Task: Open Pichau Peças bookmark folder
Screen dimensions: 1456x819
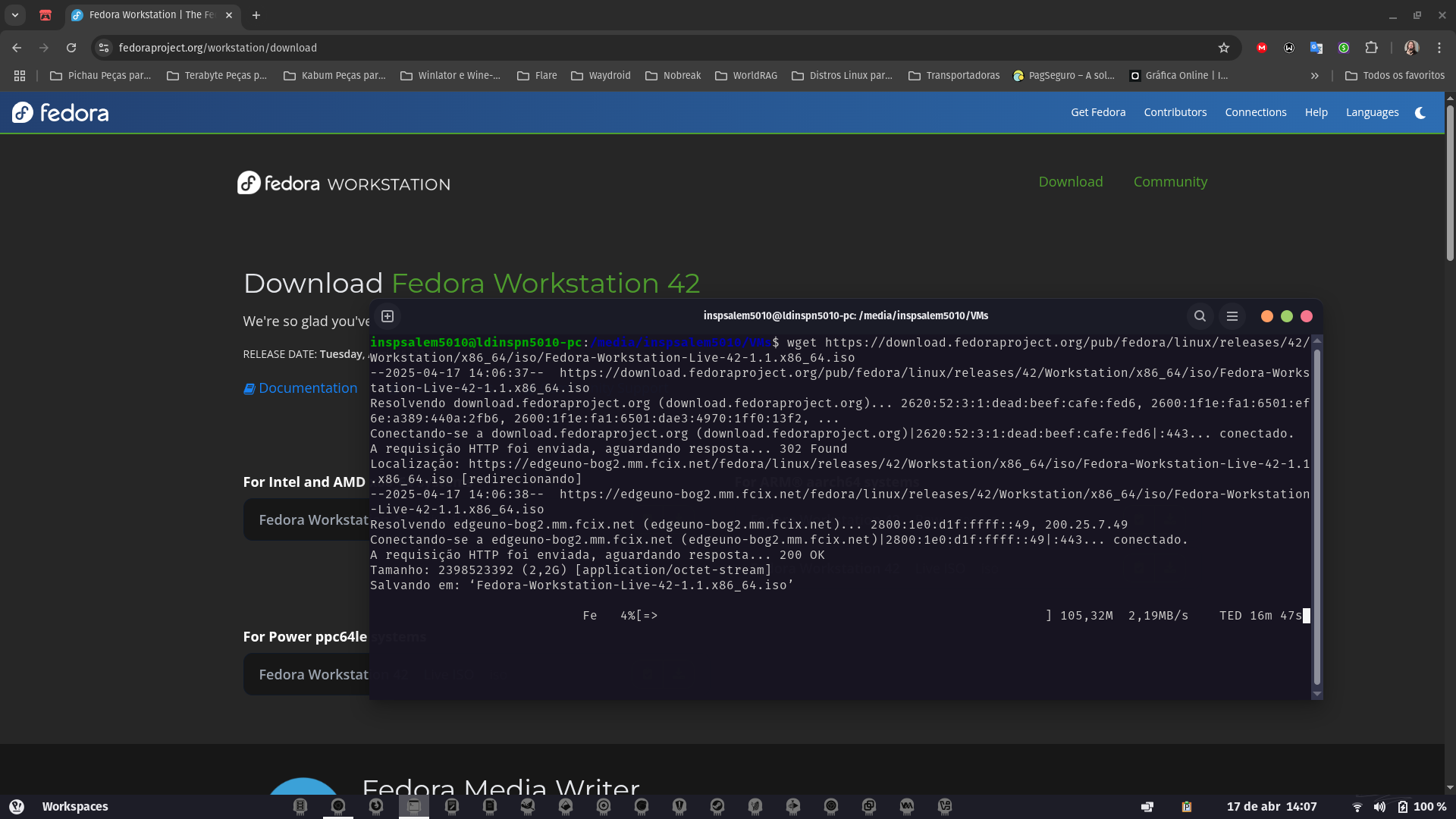Action: tap(100, 76)
